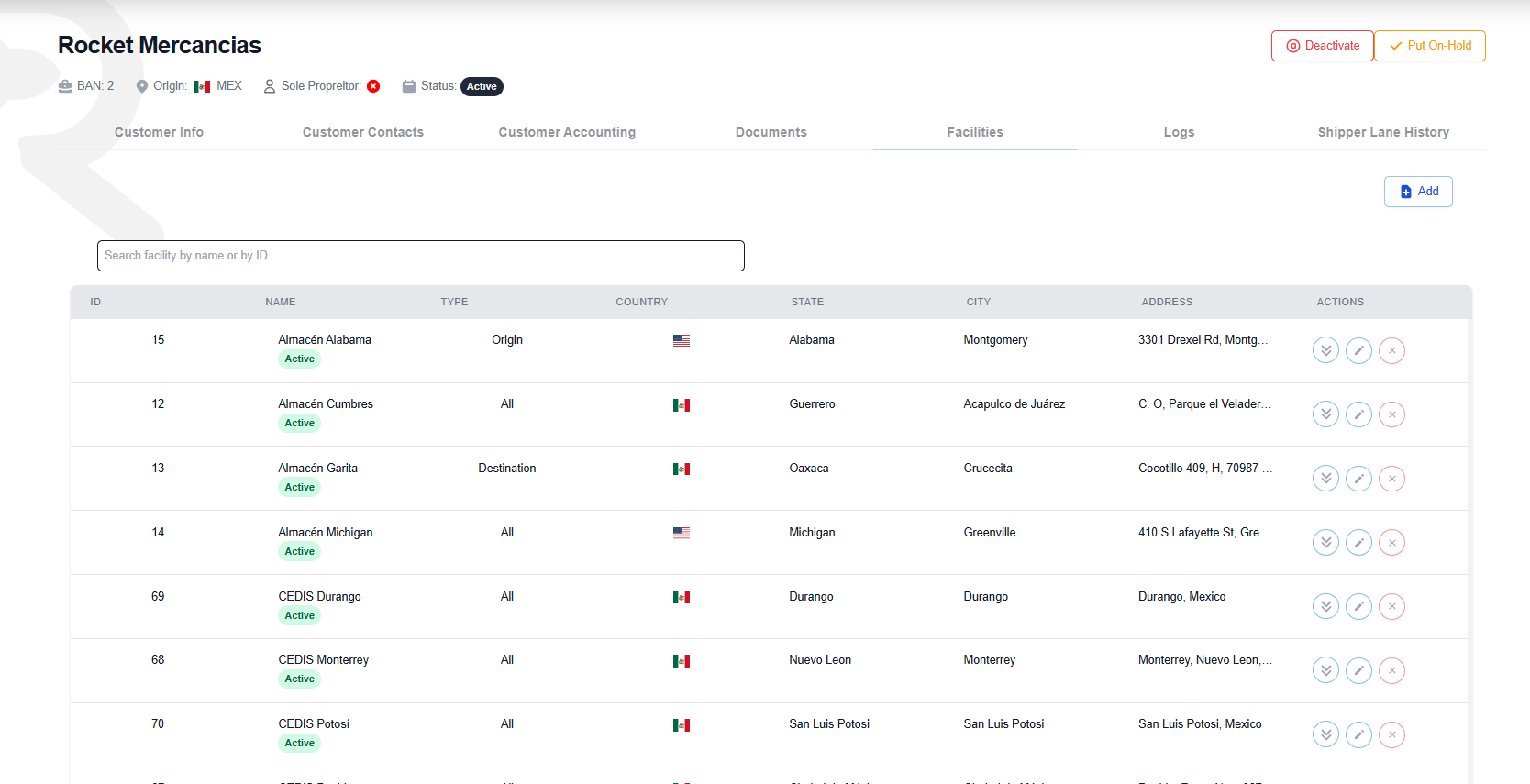Open Shipper Lane History tab
Viewport: 1530px width, 784px height.
coord(1383,132)
